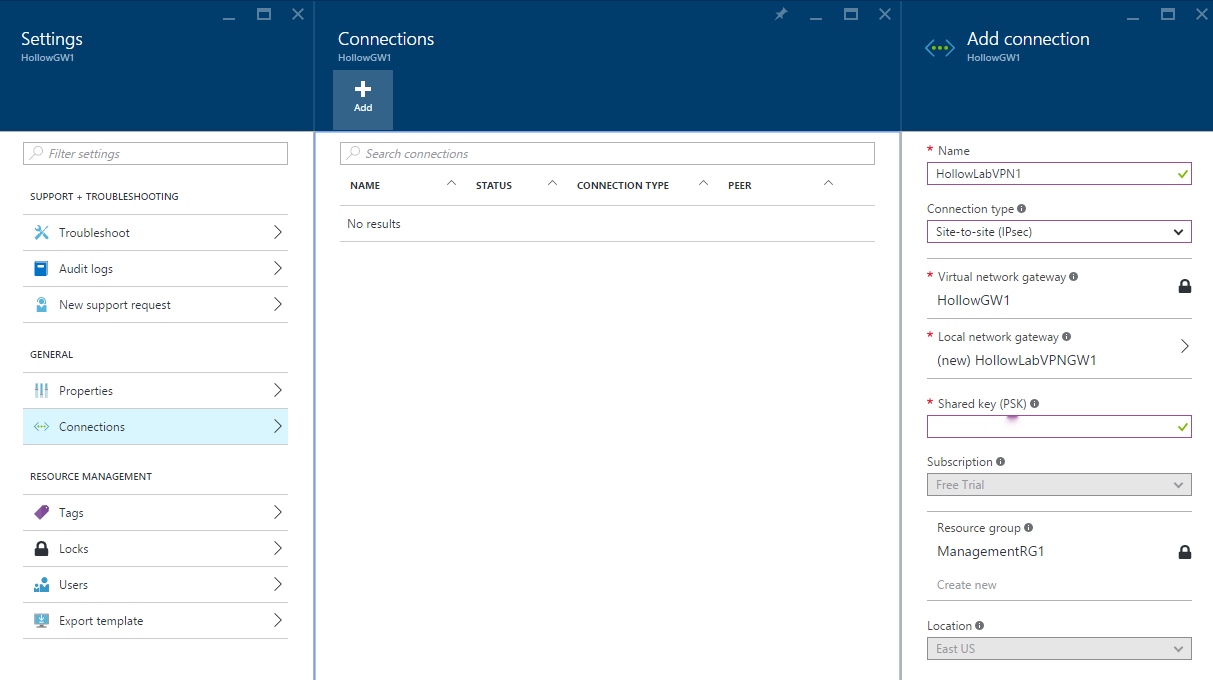Click info icon next to Connection type
1213x680 pixels.
(x=1021, y=209)
